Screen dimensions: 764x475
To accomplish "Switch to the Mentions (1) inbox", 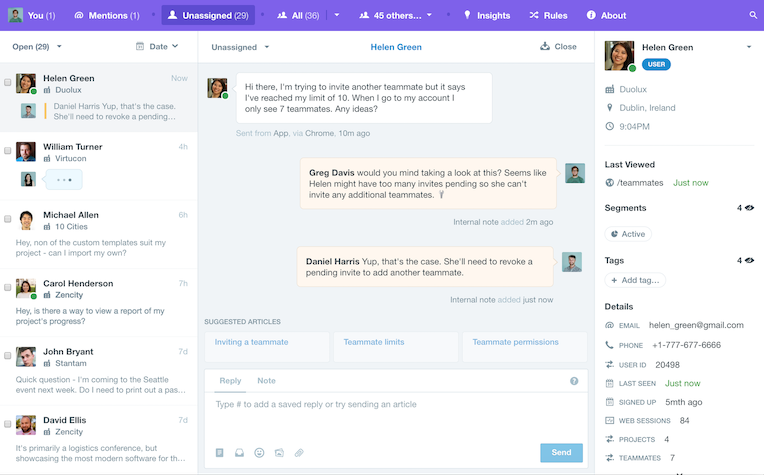I will point(107,15).
